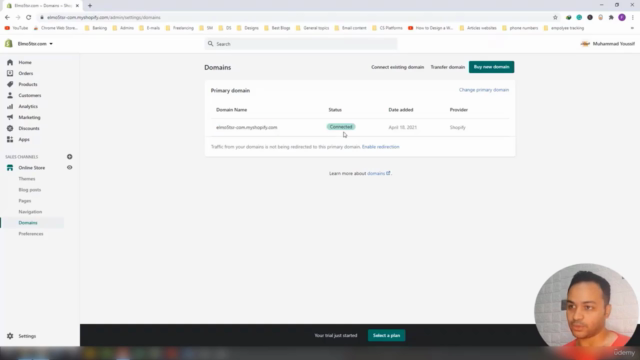Open the General topics bookmarks folder
This screenshot has width=640, height=360.
(313, 28)
